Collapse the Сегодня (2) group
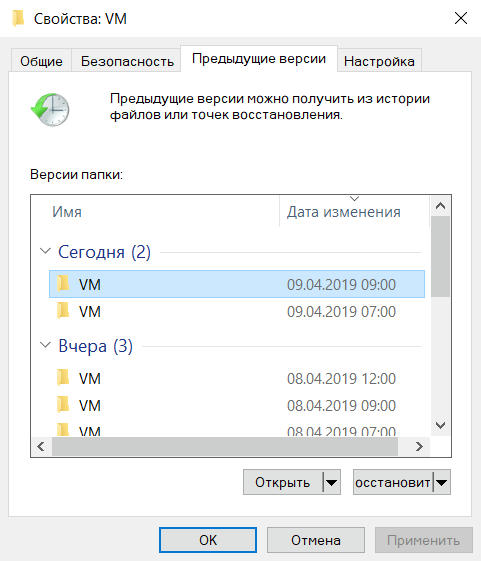481x561 pixels. [x=45, y=251]
